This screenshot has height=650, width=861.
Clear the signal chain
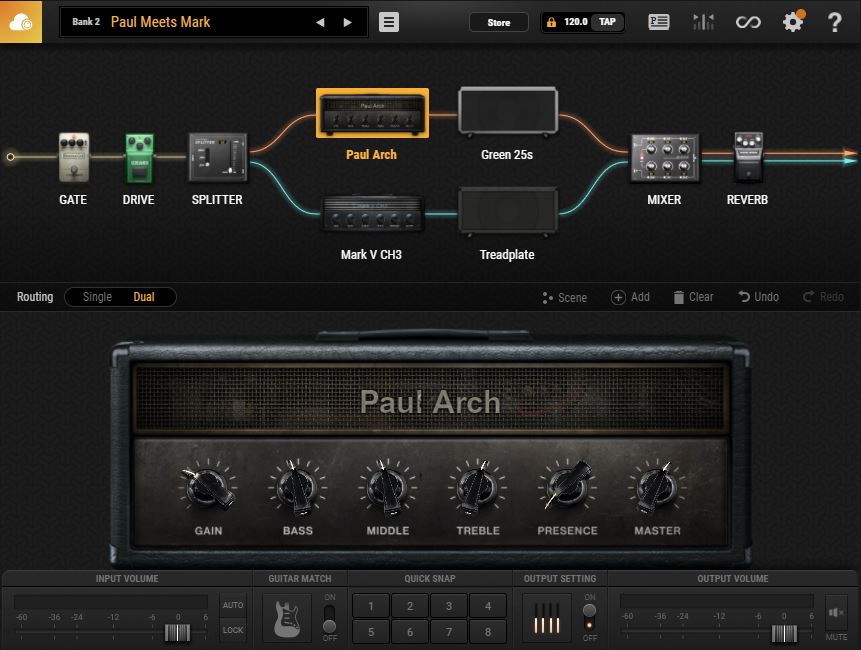tap(694, 297)
